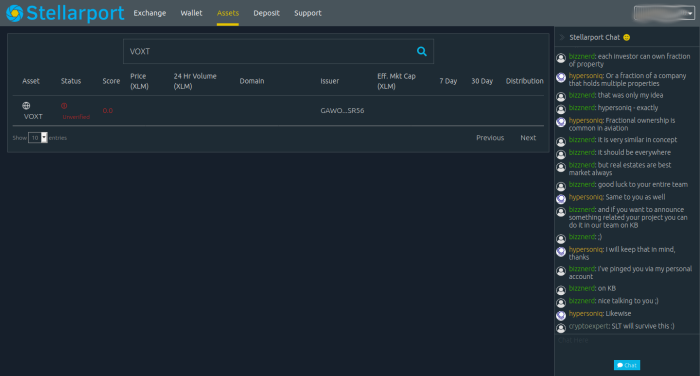Click avatar beside 'hypersoniq - exactly'

[x=561, y=109]
